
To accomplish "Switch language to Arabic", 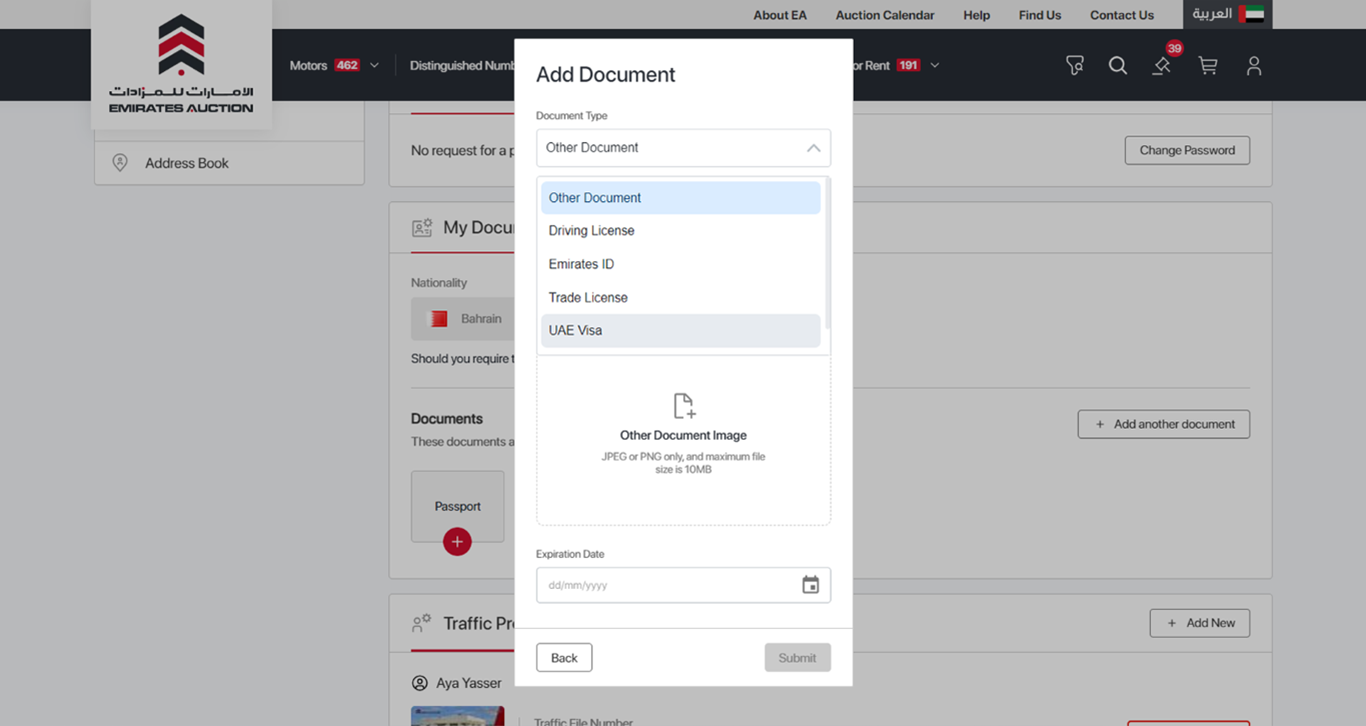I will coord(1227,15).
